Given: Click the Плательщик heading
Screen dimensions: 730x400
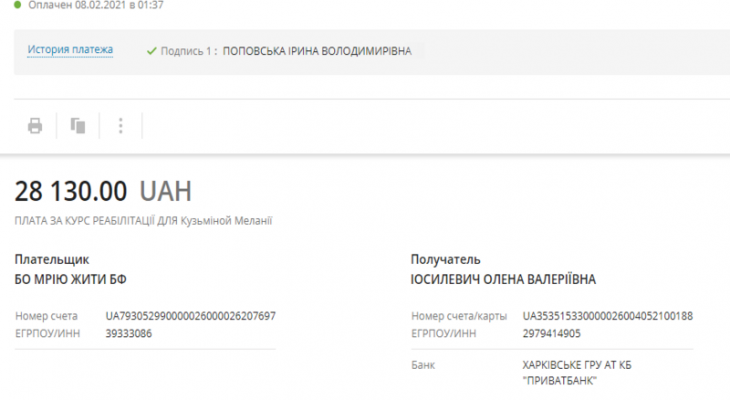Looking at the screenshot, I should coord(52,259).
